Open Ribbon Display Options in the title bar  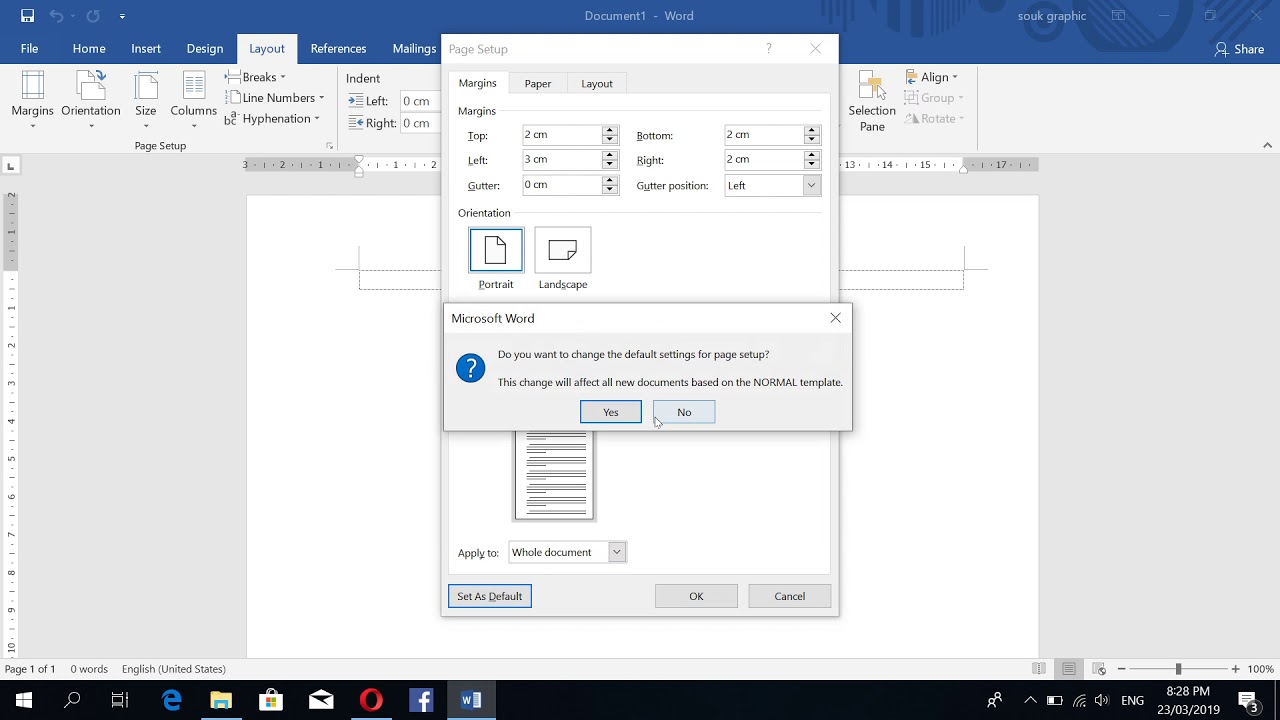1119,16
